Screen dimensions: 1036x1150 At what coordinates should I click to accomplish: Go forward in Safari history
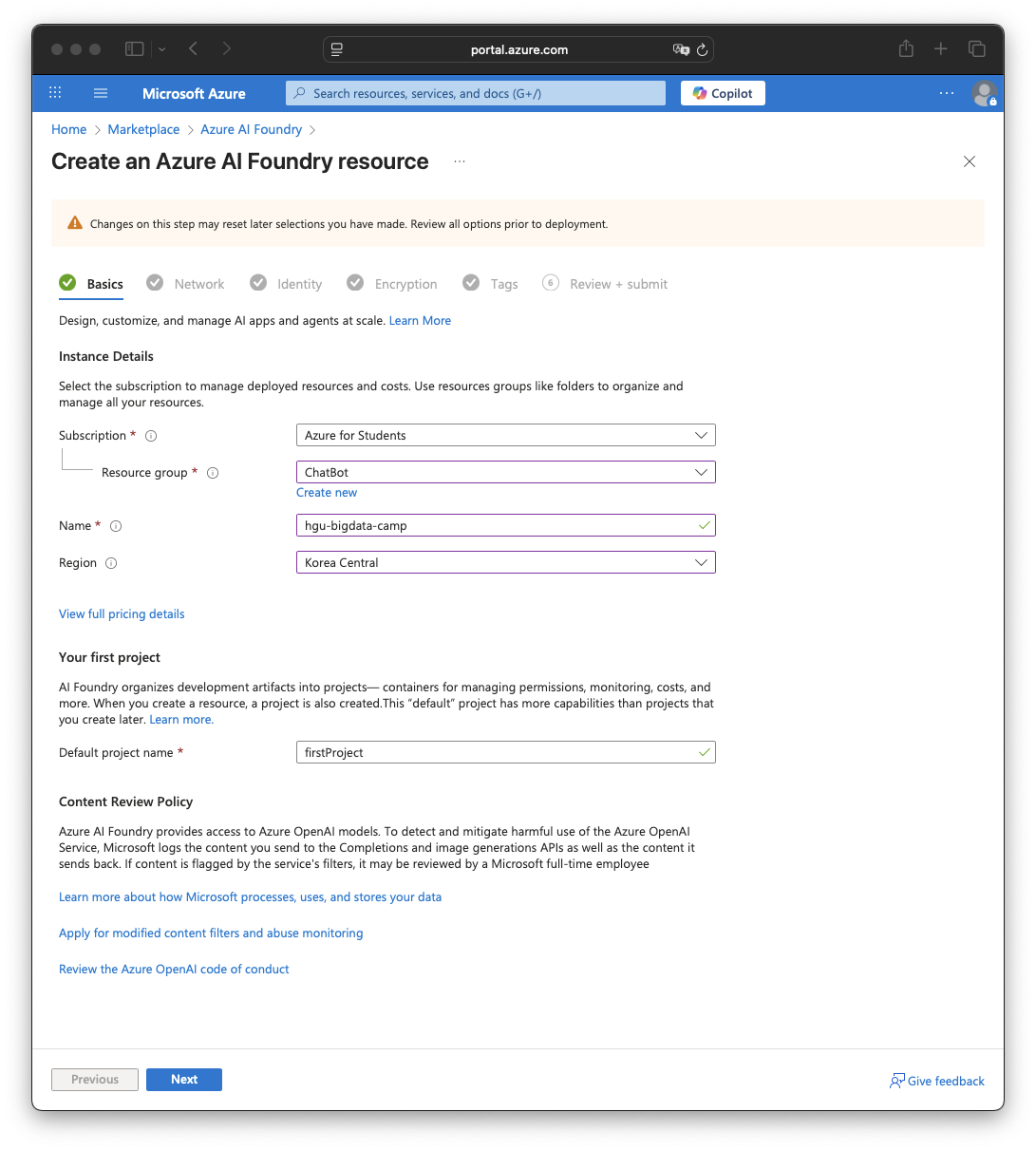click(x=226, y=48)
